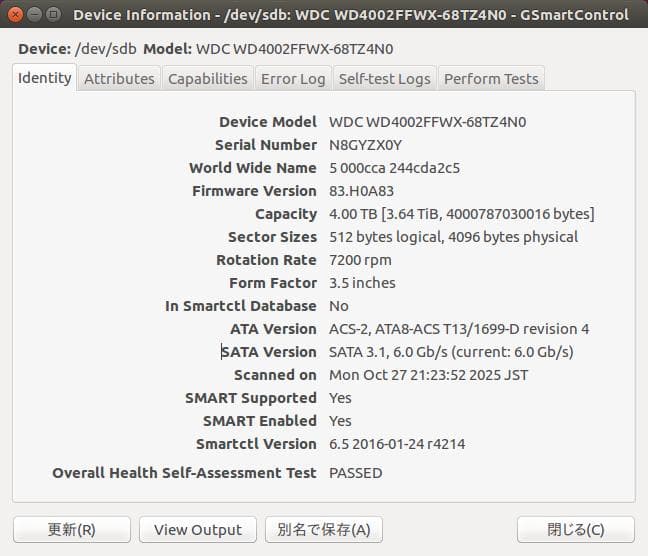The image size is (648, 556).
Task: Switch to the Identity tab
Action: [x=44, y=78]
